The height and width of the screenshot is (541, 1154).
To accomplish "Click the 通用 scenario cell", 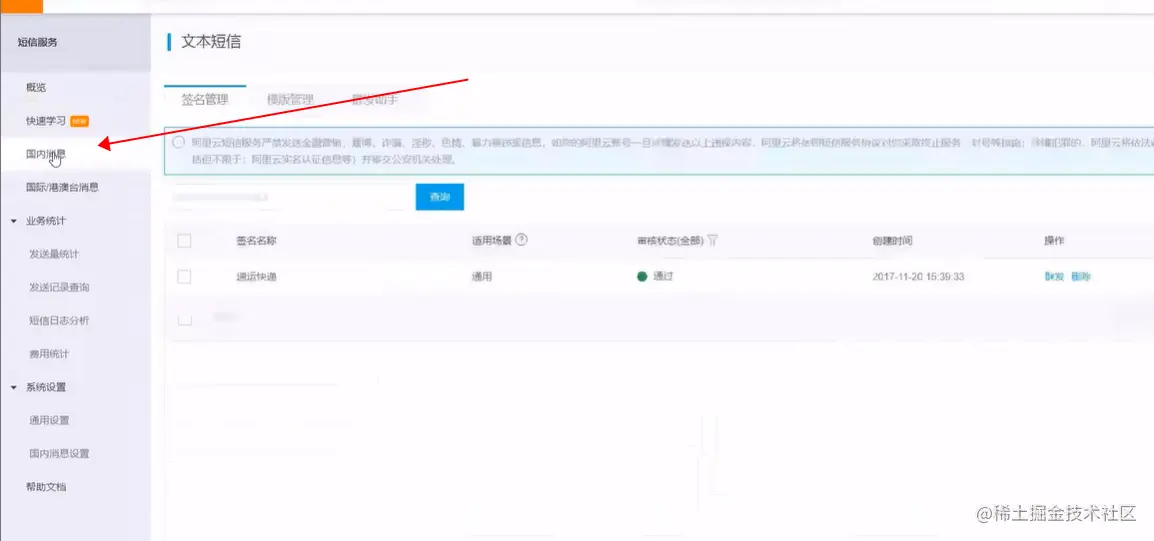I will 481,277.
